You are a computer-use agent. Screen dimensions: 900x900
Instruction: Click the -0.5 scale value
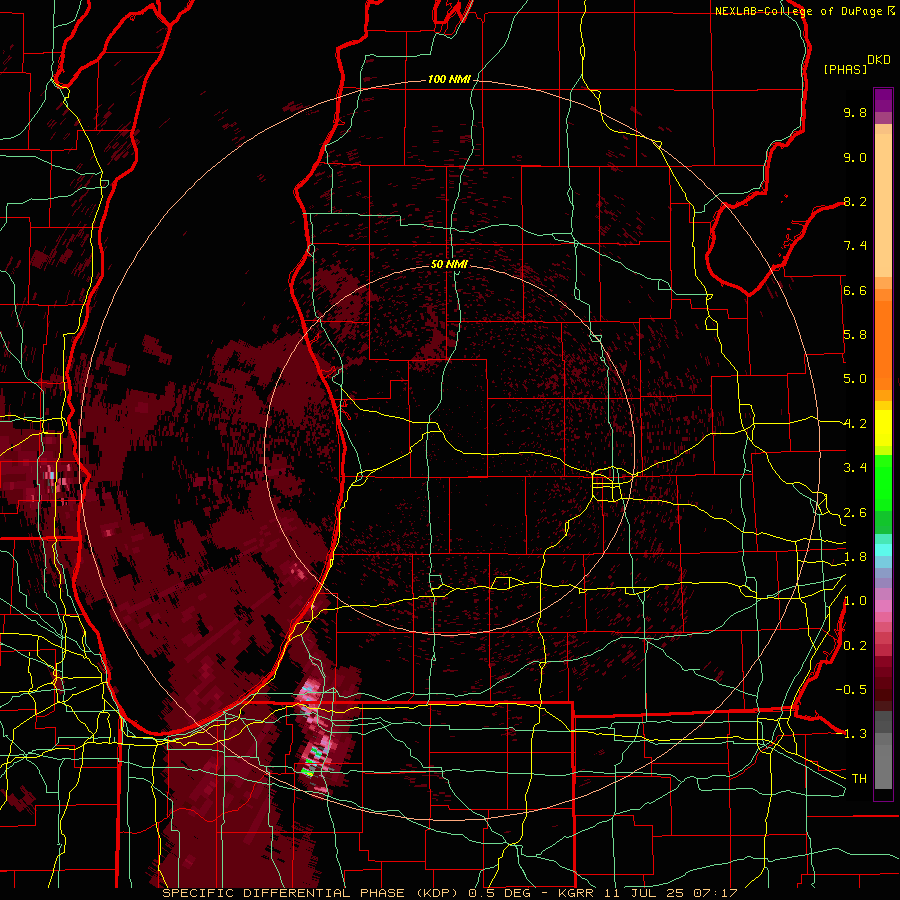click(x=853, y=690)
